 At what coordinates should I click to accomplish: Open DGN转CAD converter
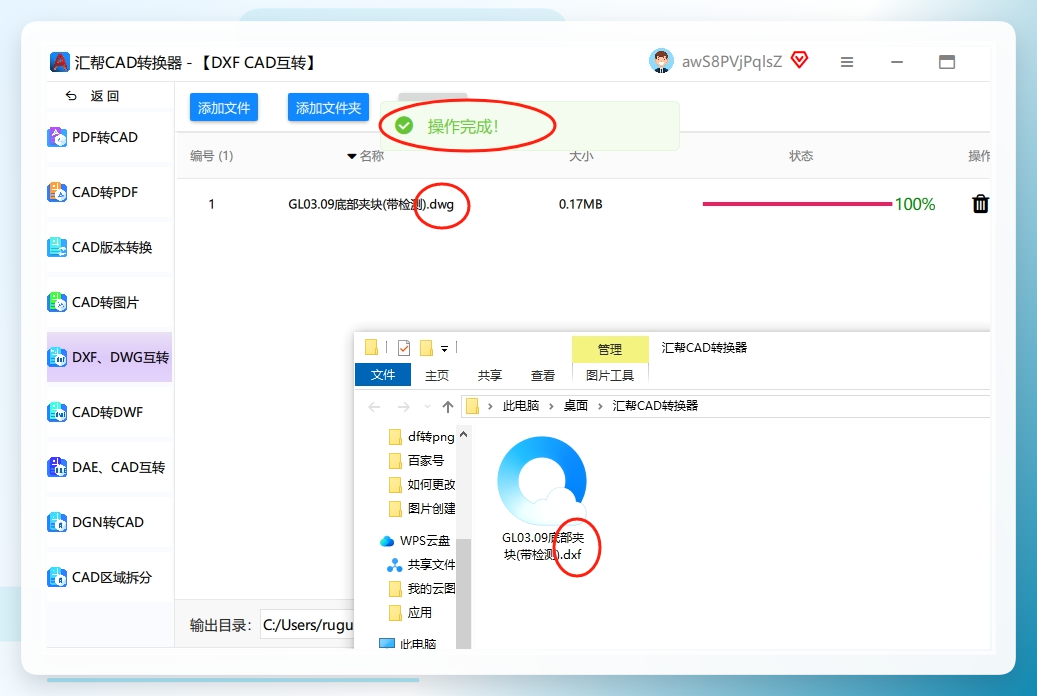[x=109, y=522]
